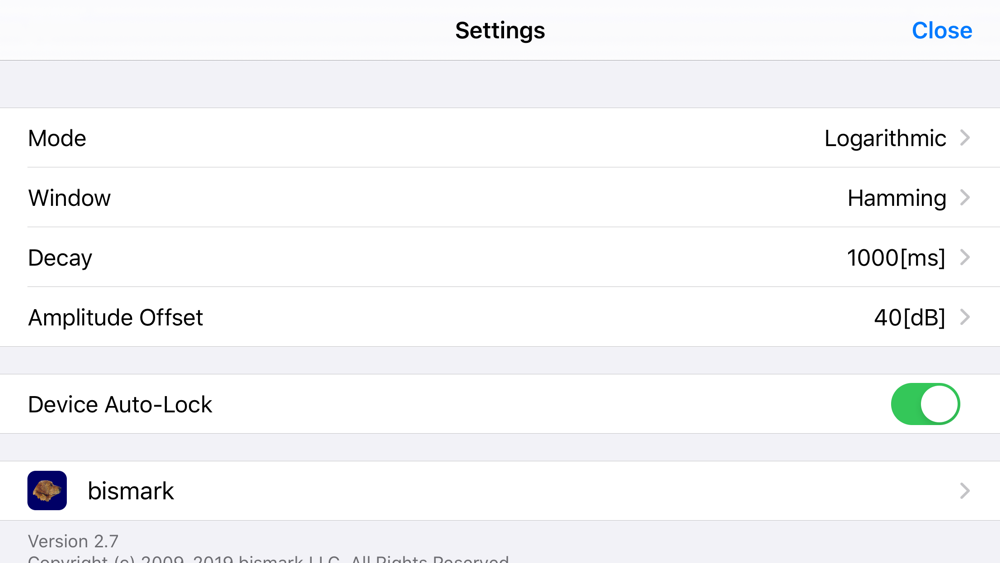
Task: Select the Logarithmic mode value
Action: 885,138
